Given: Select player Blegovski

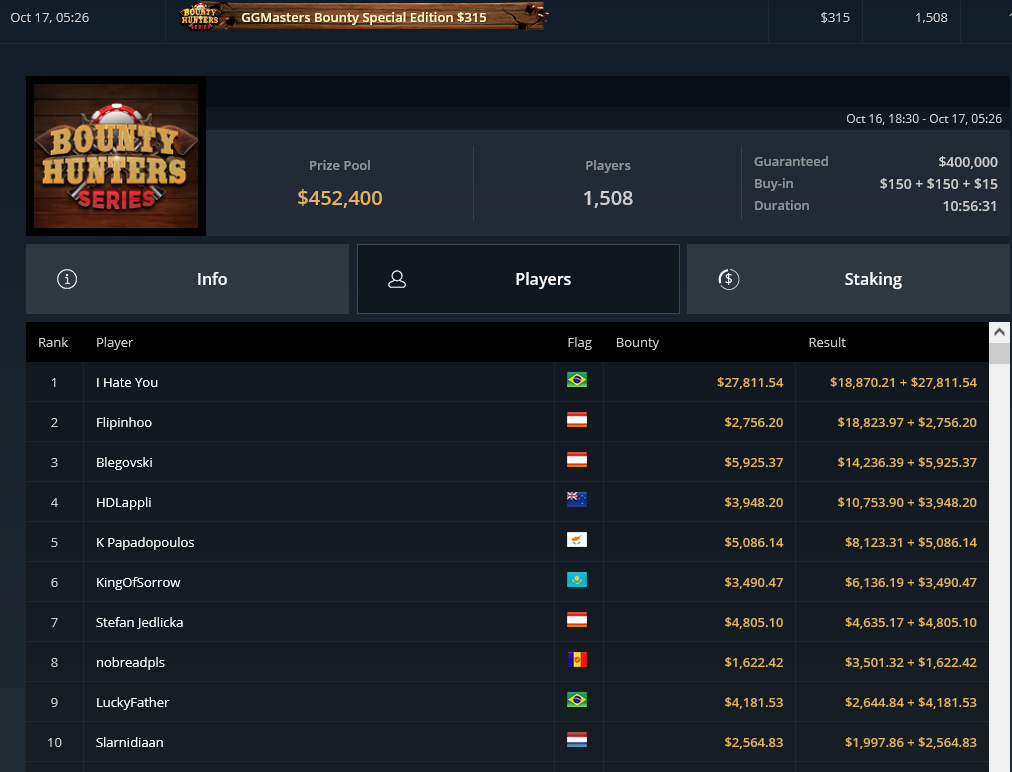Looking at the screenshot, I should [124, 462].
